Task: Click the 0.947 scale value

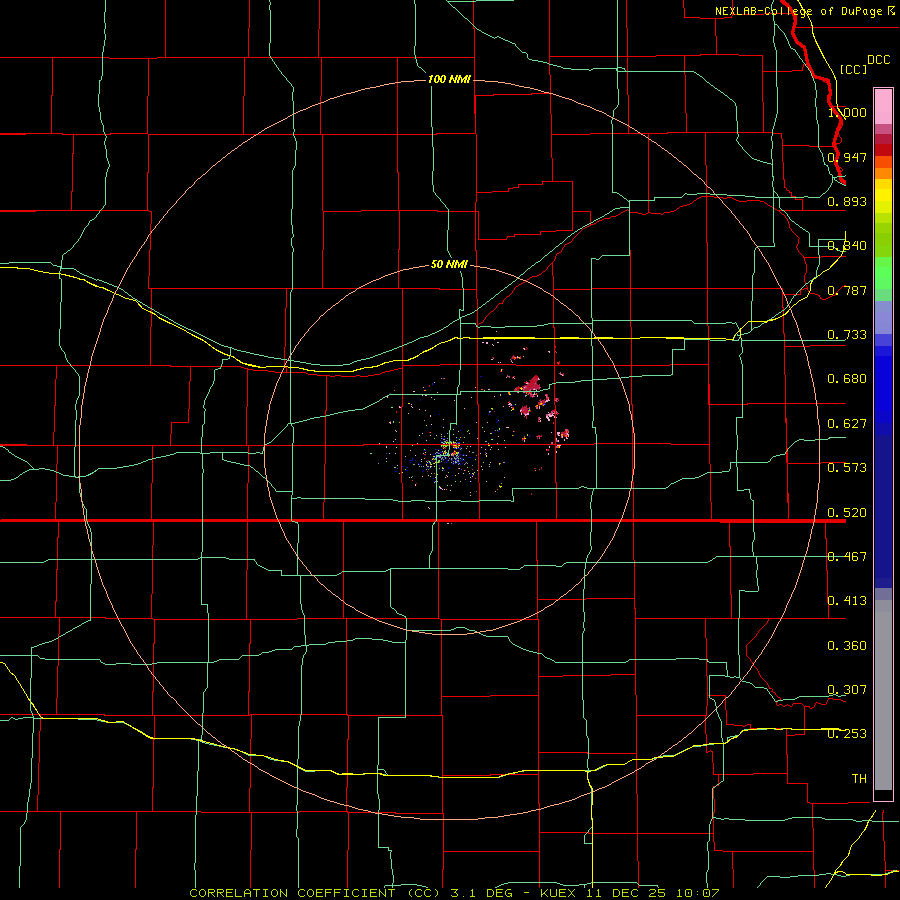Action: (847, 157)
